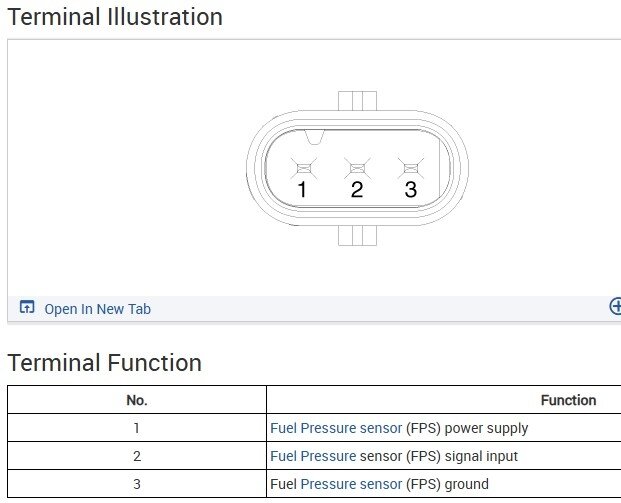Viewport: 621px width, 503px height.
Task: Click the Terminal Illustration heading
Action: coord(115,17)
